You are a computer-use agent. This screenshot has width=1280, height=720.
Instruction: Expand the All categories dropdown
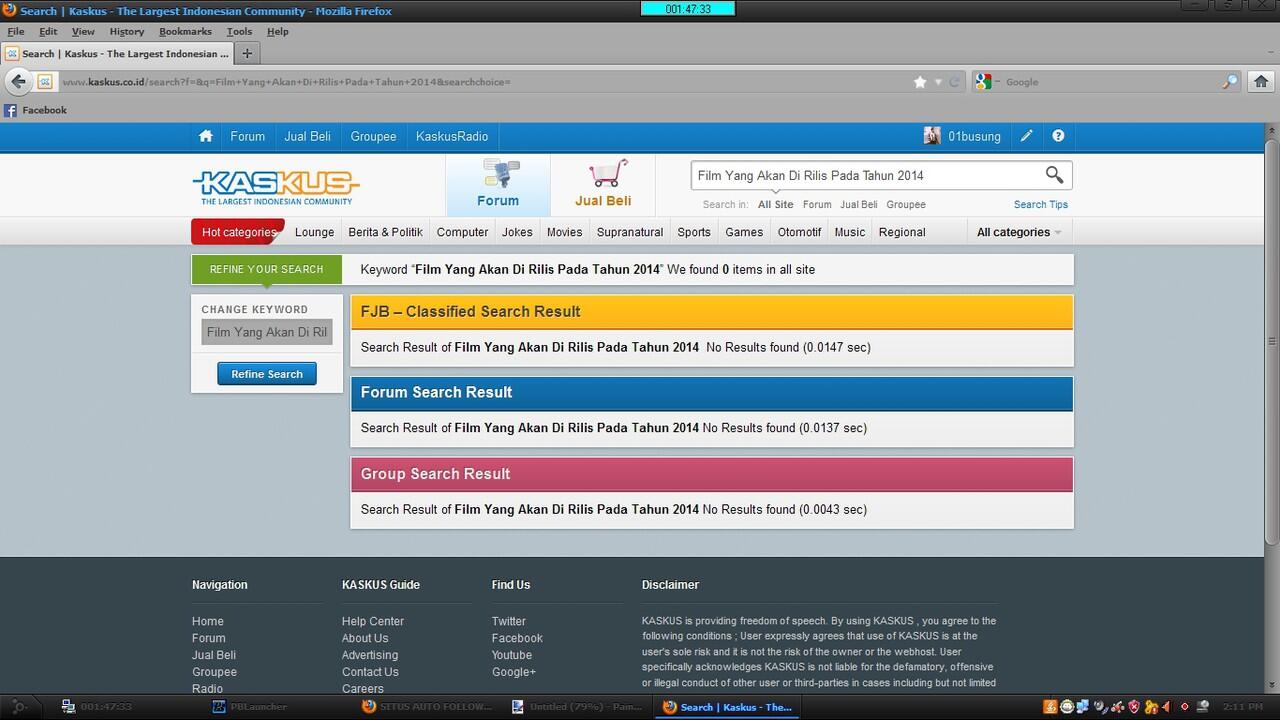coord(1018,232)
